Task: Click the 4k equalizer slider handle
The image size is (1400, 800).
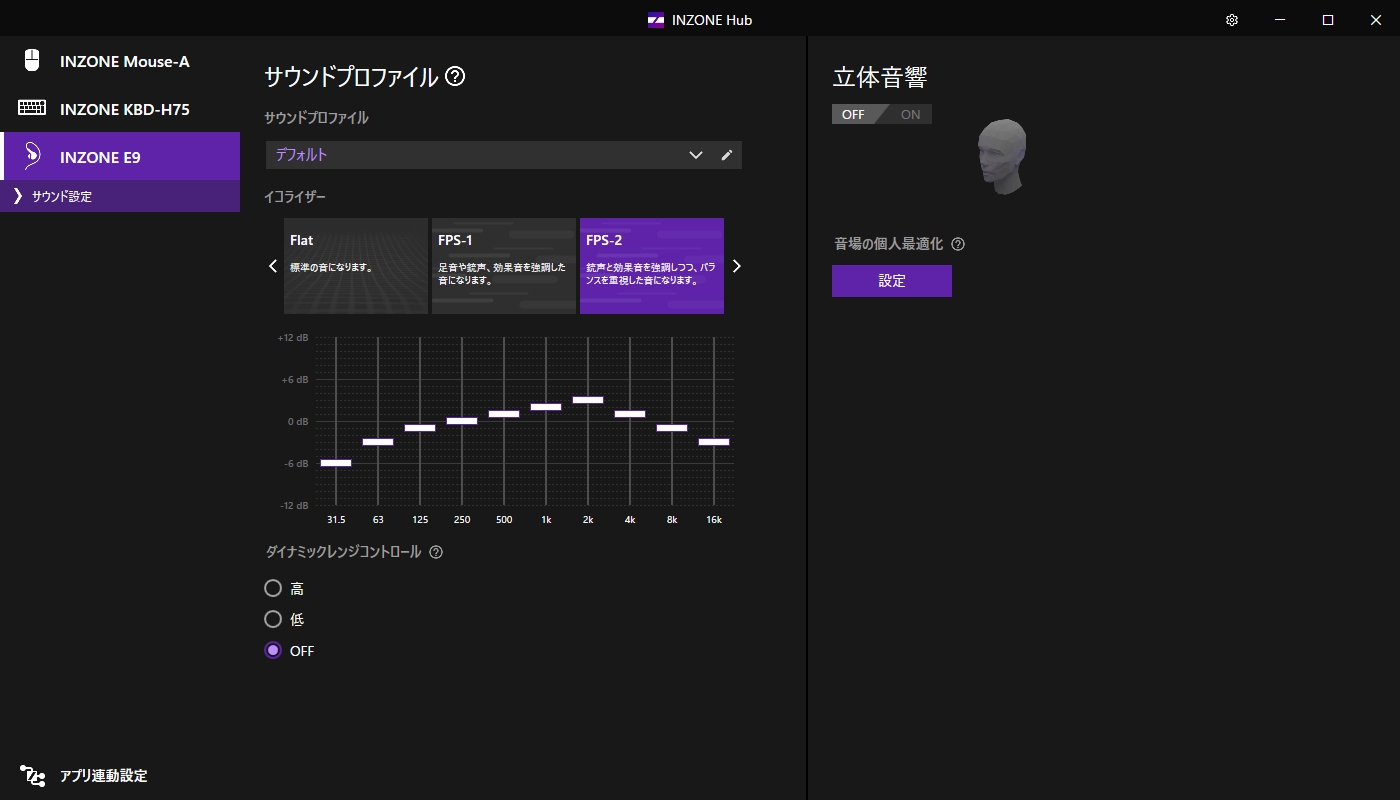Action: pos(630,414)
